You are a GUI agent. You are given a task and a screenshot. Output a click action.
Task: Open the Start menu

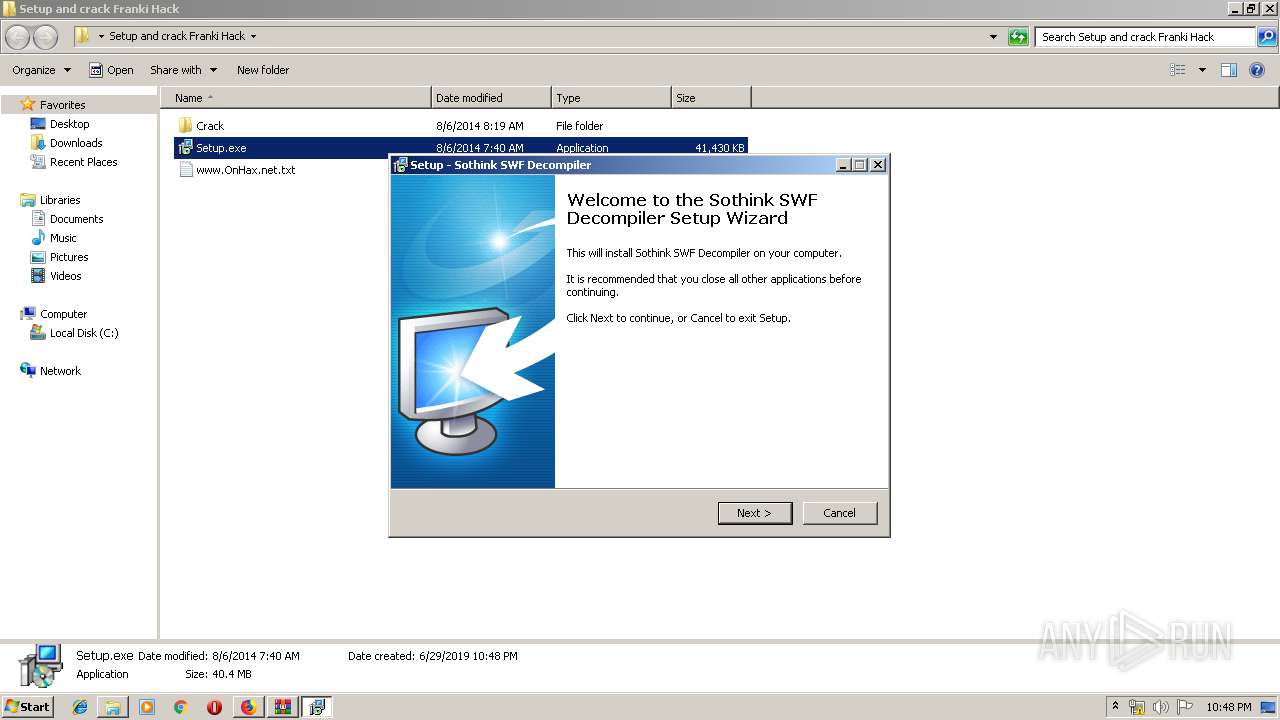click(x=27, y=707)
